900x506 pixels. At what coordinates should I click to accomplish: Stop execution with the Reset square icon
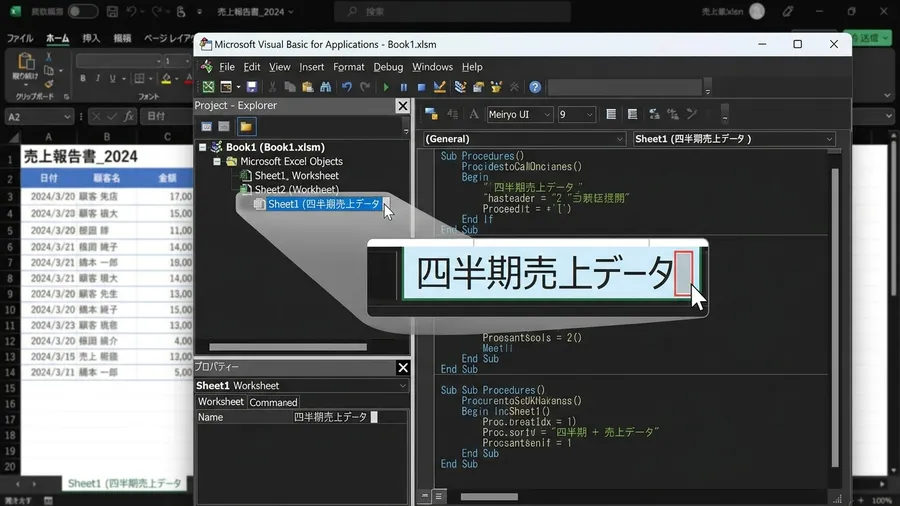click(x=421, y=87)
